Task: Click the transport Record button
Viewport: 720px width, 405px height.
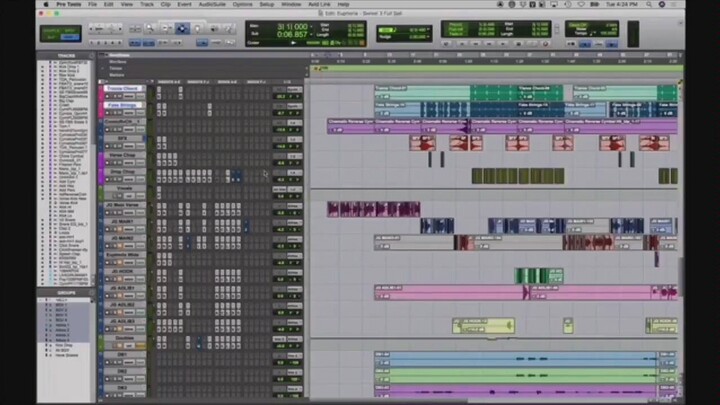Action: [545, 44]
